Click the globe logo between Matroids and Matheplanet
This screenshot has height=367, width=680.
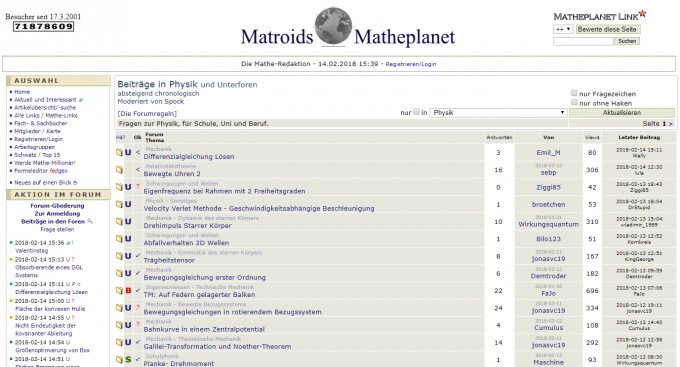click(x=333, y=26)
